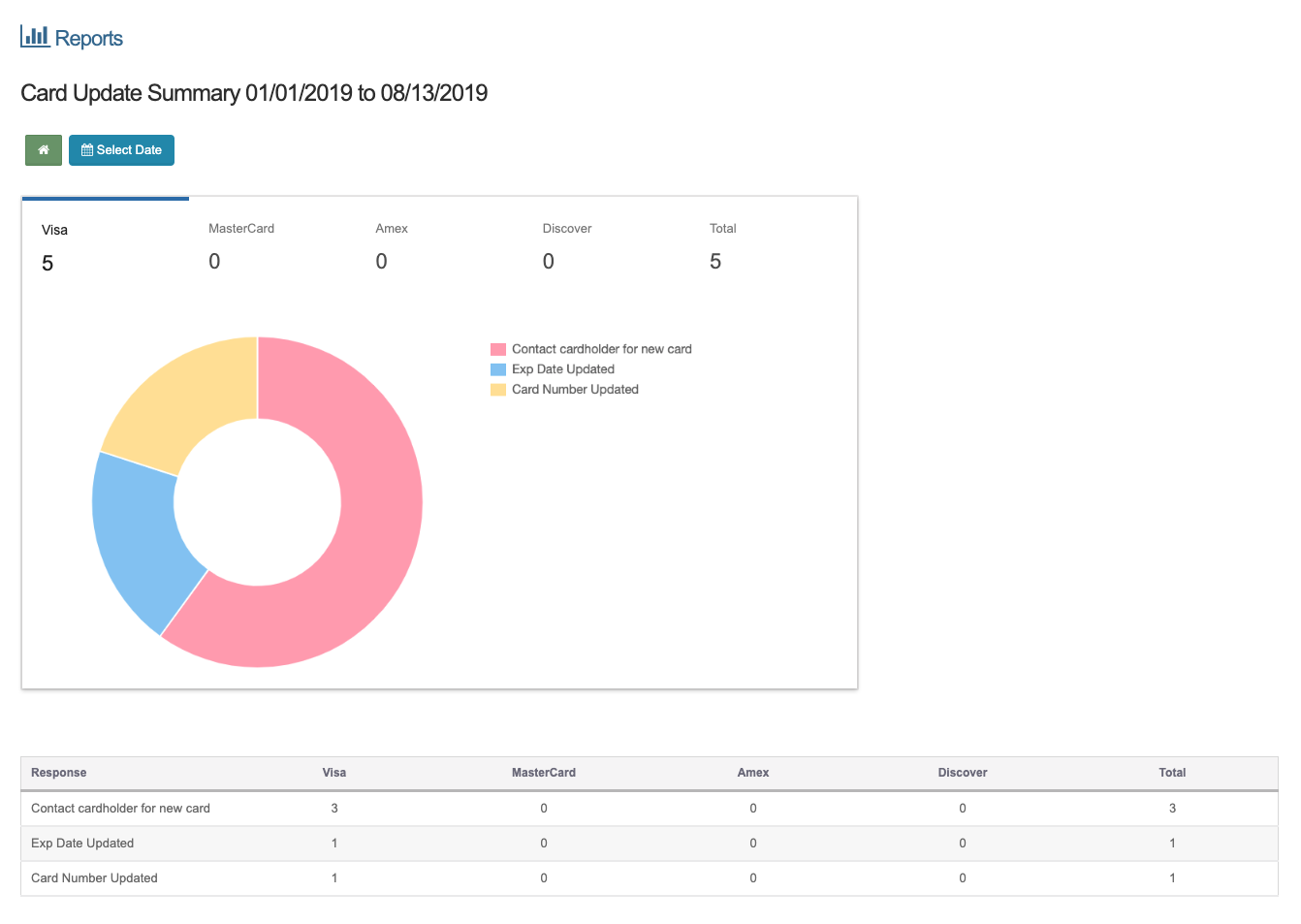The height and width of the screenshot is (924, 1301).
Task: Click the MasterCard table column header
Action: pos(544,773)
